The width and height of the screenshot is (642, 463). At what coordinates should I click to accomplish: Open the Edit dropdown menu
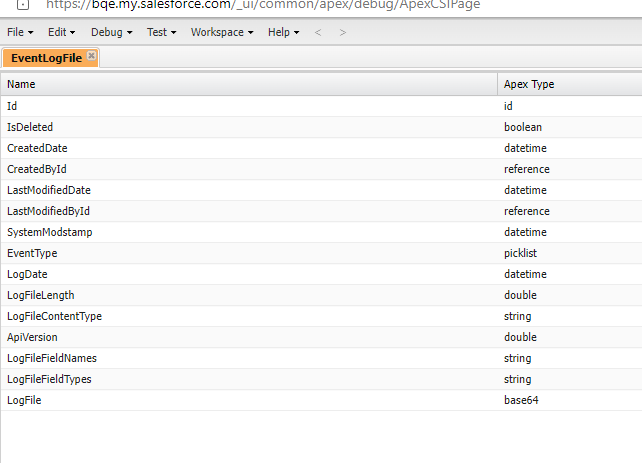tap(62, 32)
